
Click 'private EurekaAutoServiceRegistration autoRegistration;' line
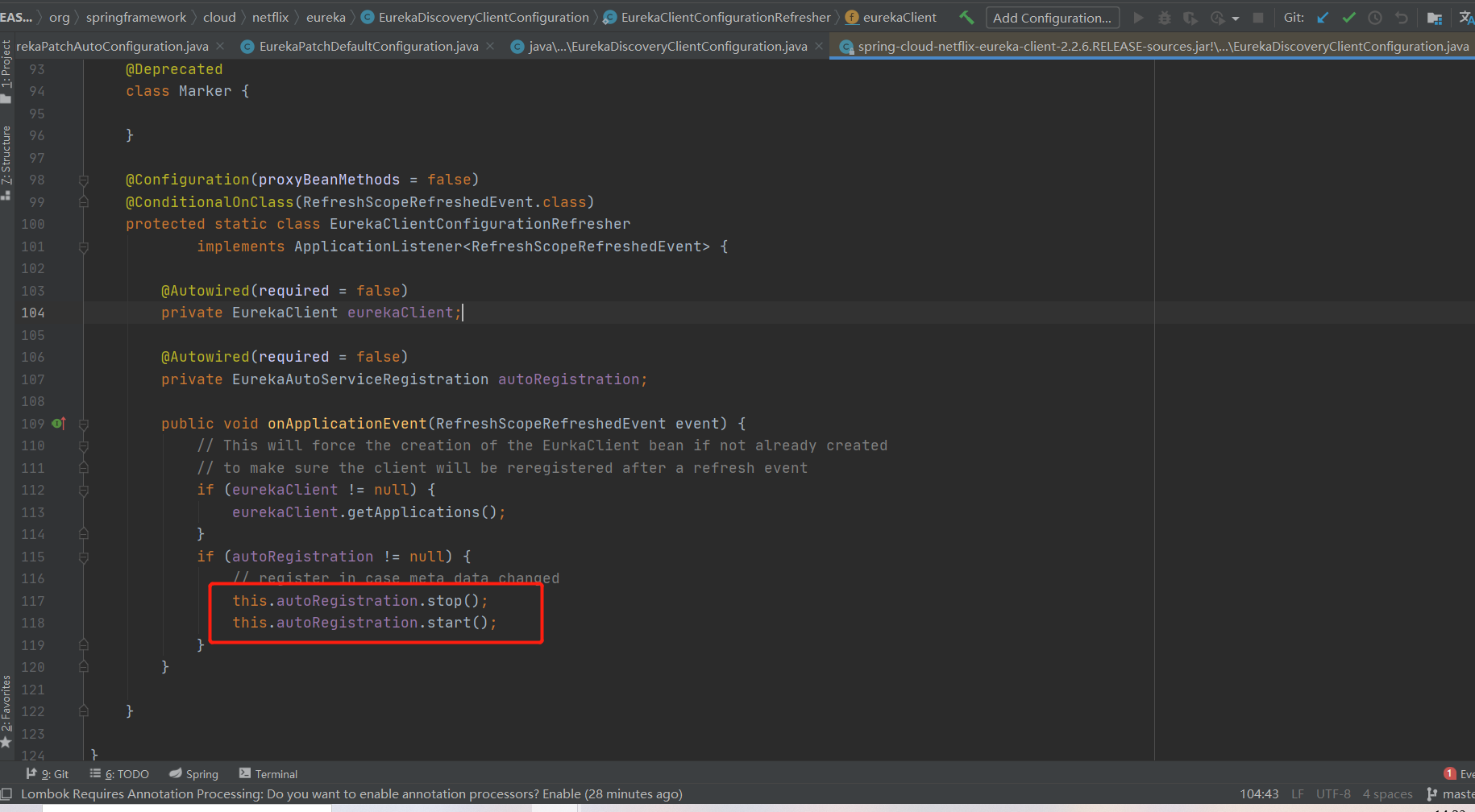[404, 379]
